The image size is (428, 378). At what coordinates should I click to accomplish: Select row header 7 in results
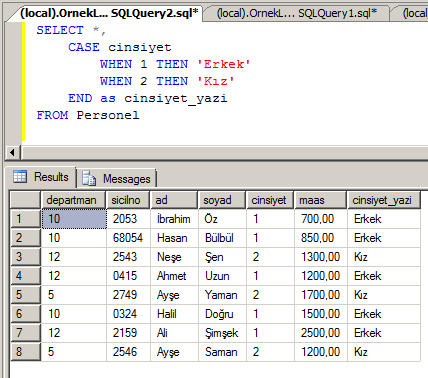click(x=25, y=333)
